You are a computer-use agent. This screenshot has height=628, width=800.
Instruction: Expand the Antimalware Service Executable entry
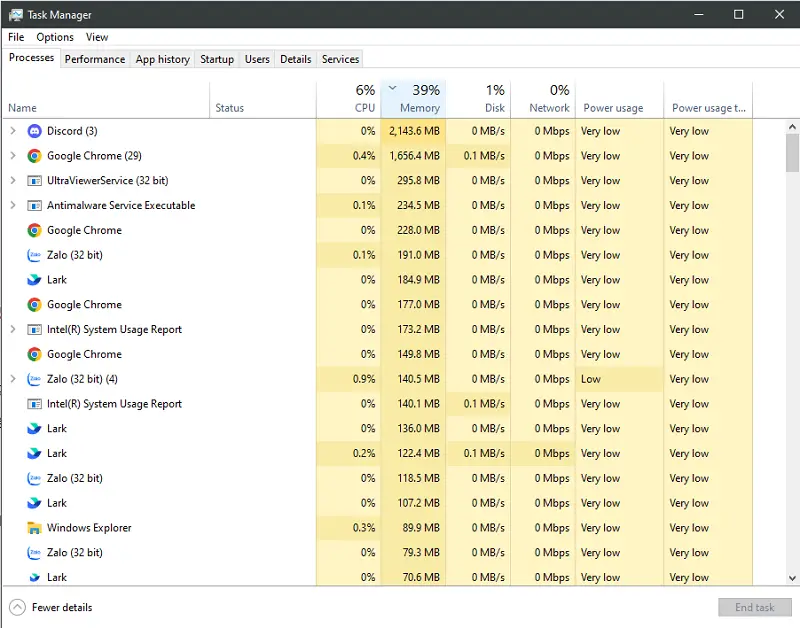(13, 206)
